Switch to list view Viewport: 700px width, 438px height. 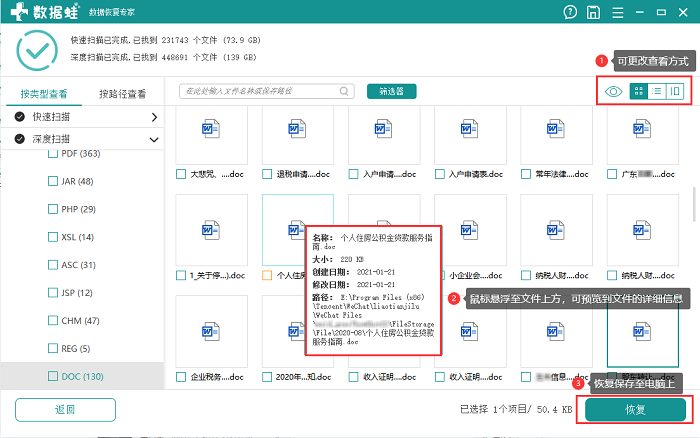pyautogui.click(x=657, y=91)
